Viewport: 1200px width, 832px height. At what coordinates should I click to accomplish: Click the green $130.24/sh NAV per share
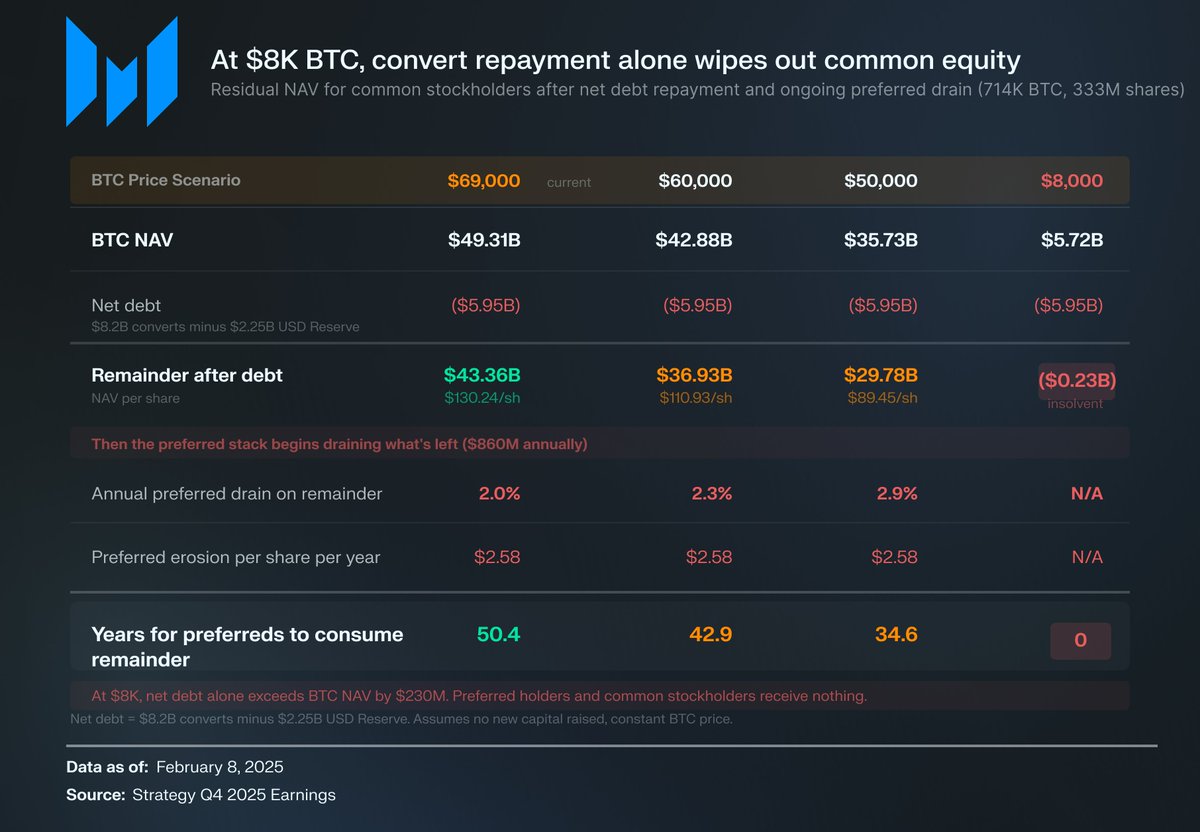click(x=482, y=398)
